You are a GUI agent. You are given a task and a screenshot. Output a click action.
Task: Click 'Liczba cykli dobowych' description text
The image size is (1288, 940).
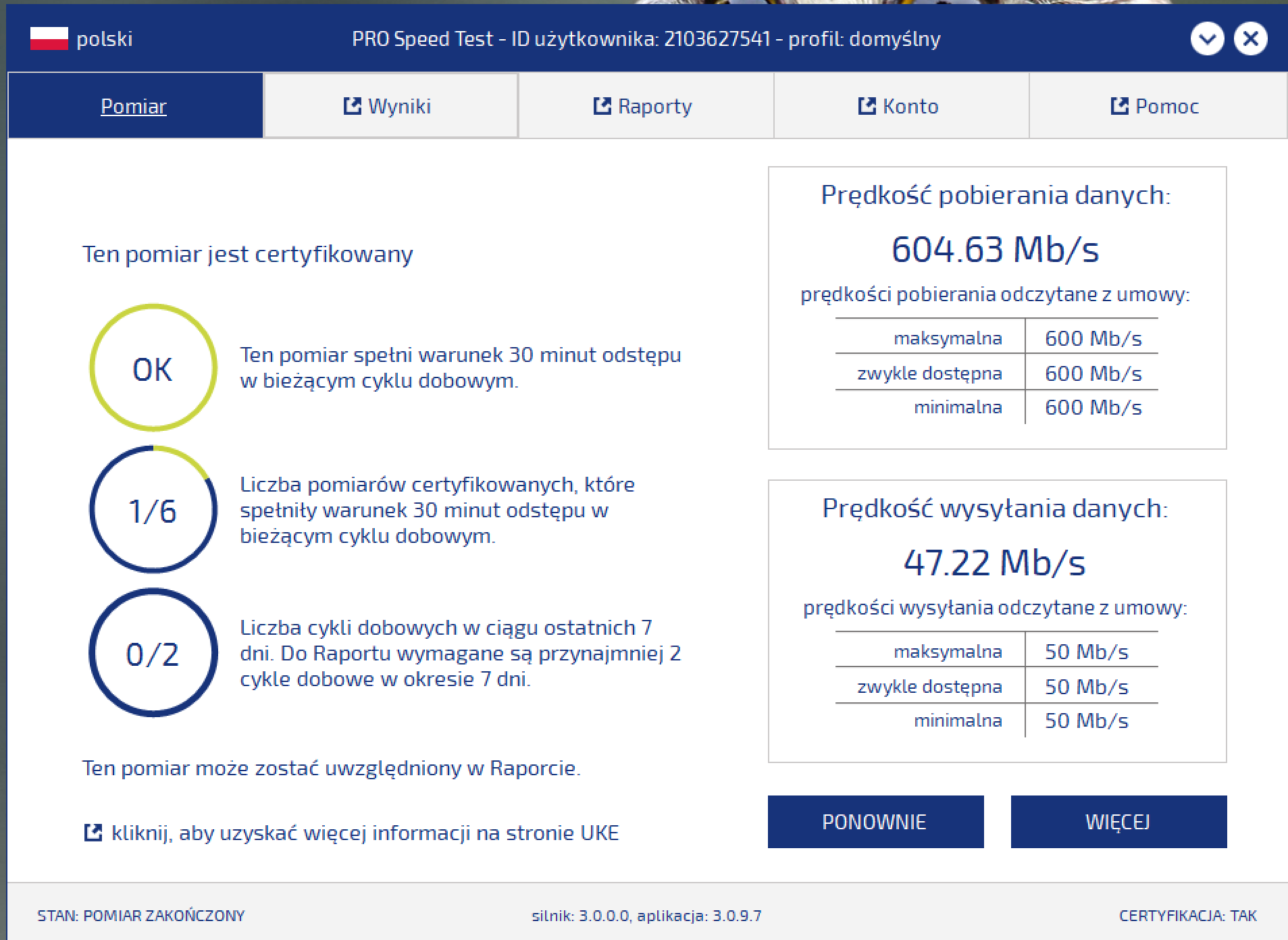click(x=461, y=653)
